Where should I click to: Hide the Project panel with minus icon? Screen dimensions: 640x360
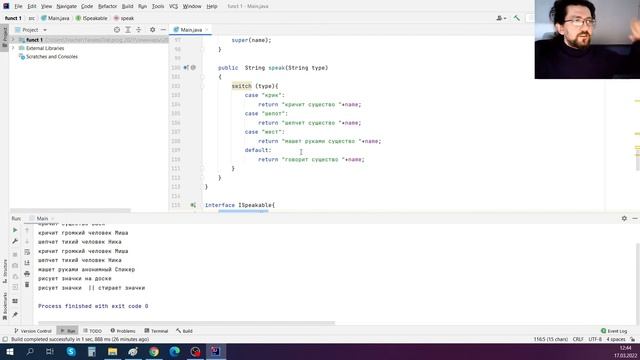163,30
